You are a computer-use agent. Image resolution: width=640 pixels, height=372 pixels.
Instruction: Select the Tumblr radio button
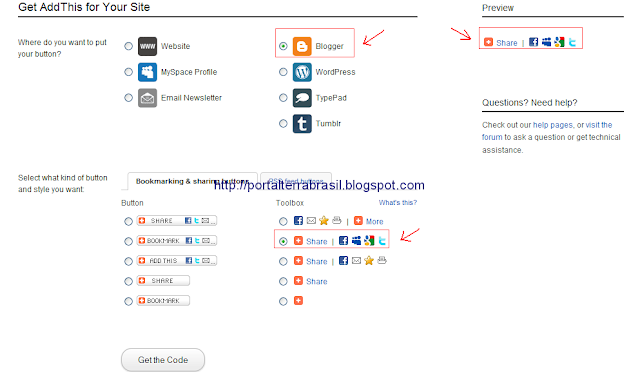click(x=283, y=123)
